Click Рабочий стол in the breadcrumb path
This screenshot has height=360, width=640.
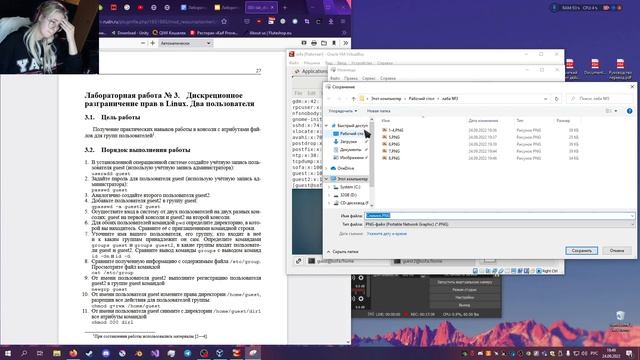click(421, 99)
